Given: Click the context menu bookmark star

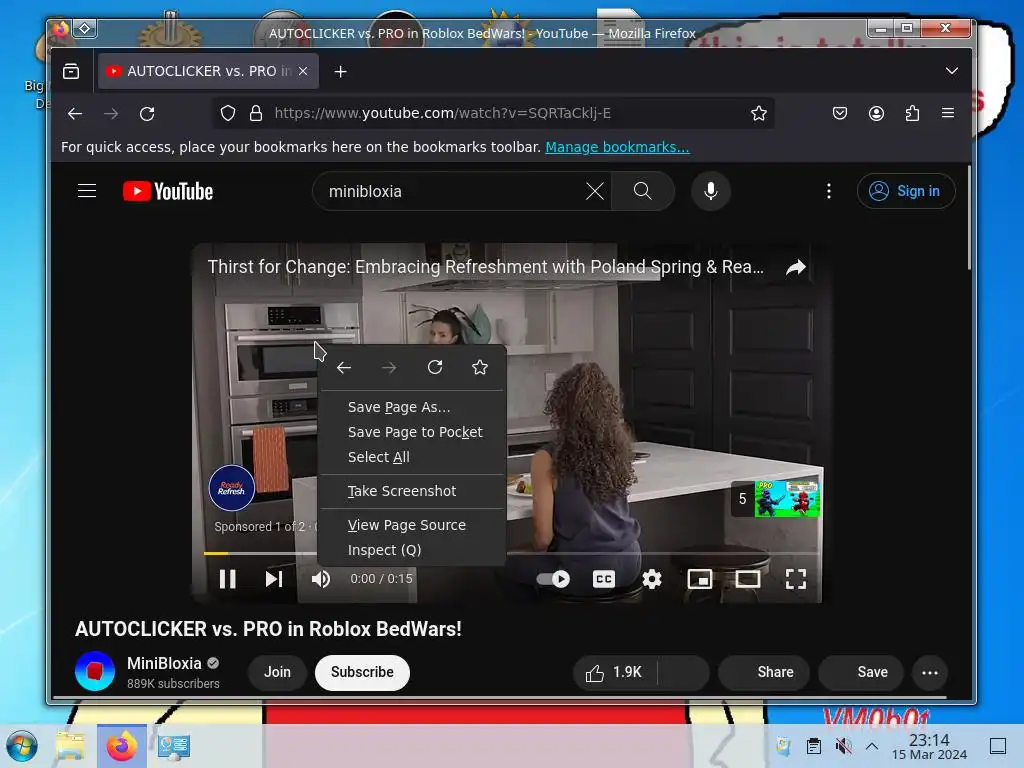Looking at the screenshot, I should click(x=480, y=368).
